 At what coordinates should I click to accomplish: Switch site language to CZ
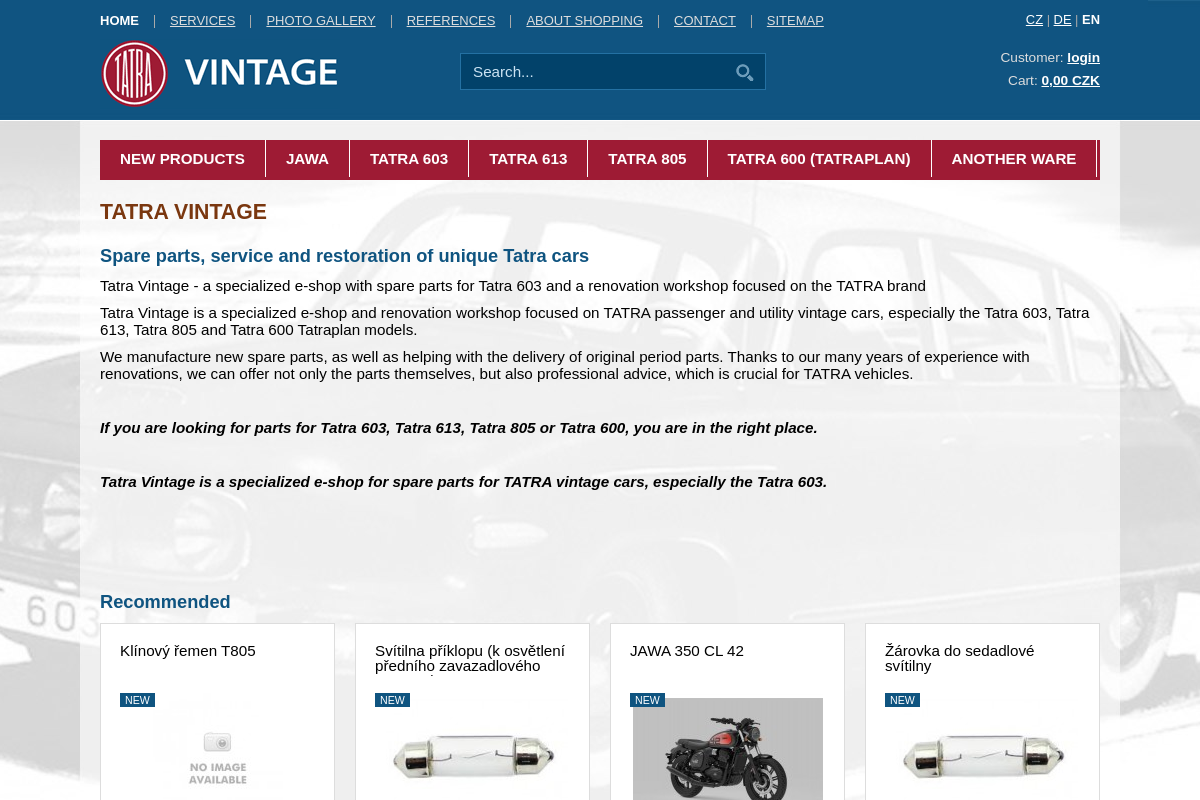[x=1034, y=19]
